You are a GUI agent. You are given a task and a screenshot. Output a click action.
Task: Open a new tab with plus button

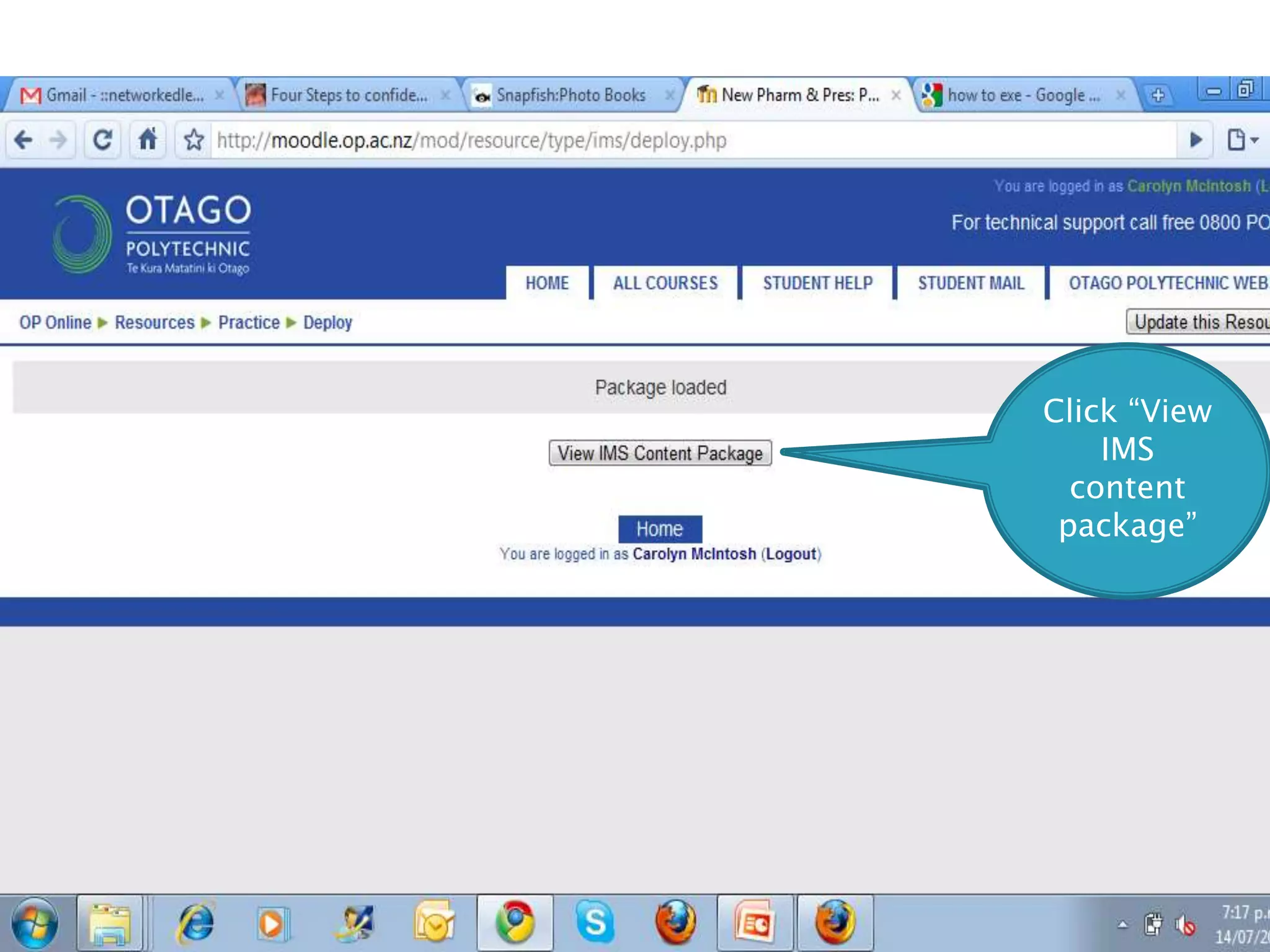point(1157,95)
